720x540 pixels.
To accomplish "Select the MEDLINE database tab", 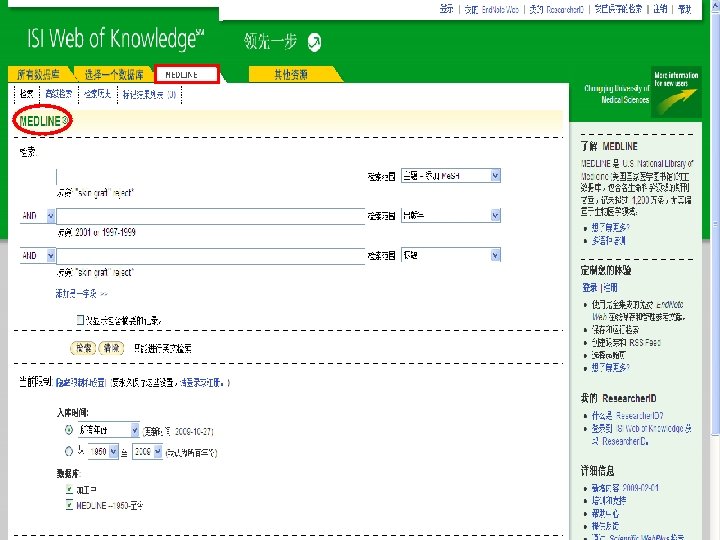I will (187, 74).
